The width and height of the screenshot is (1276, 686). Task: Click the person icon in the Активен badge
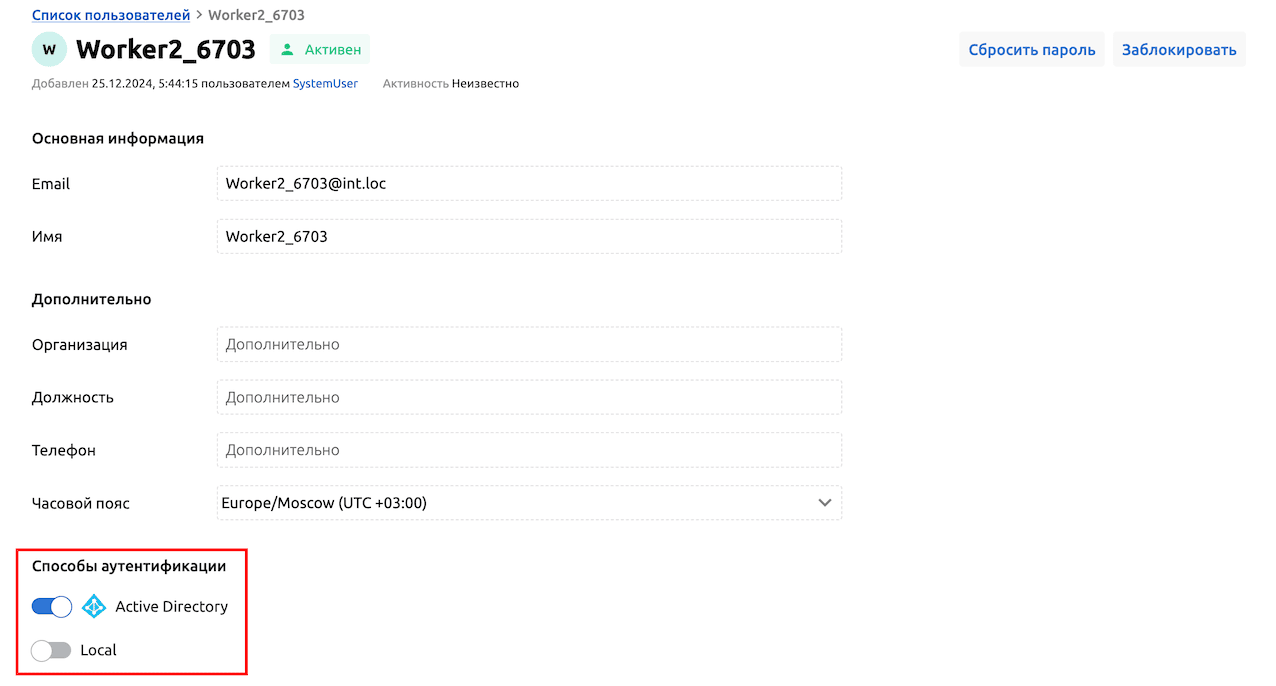coord(288,49)
